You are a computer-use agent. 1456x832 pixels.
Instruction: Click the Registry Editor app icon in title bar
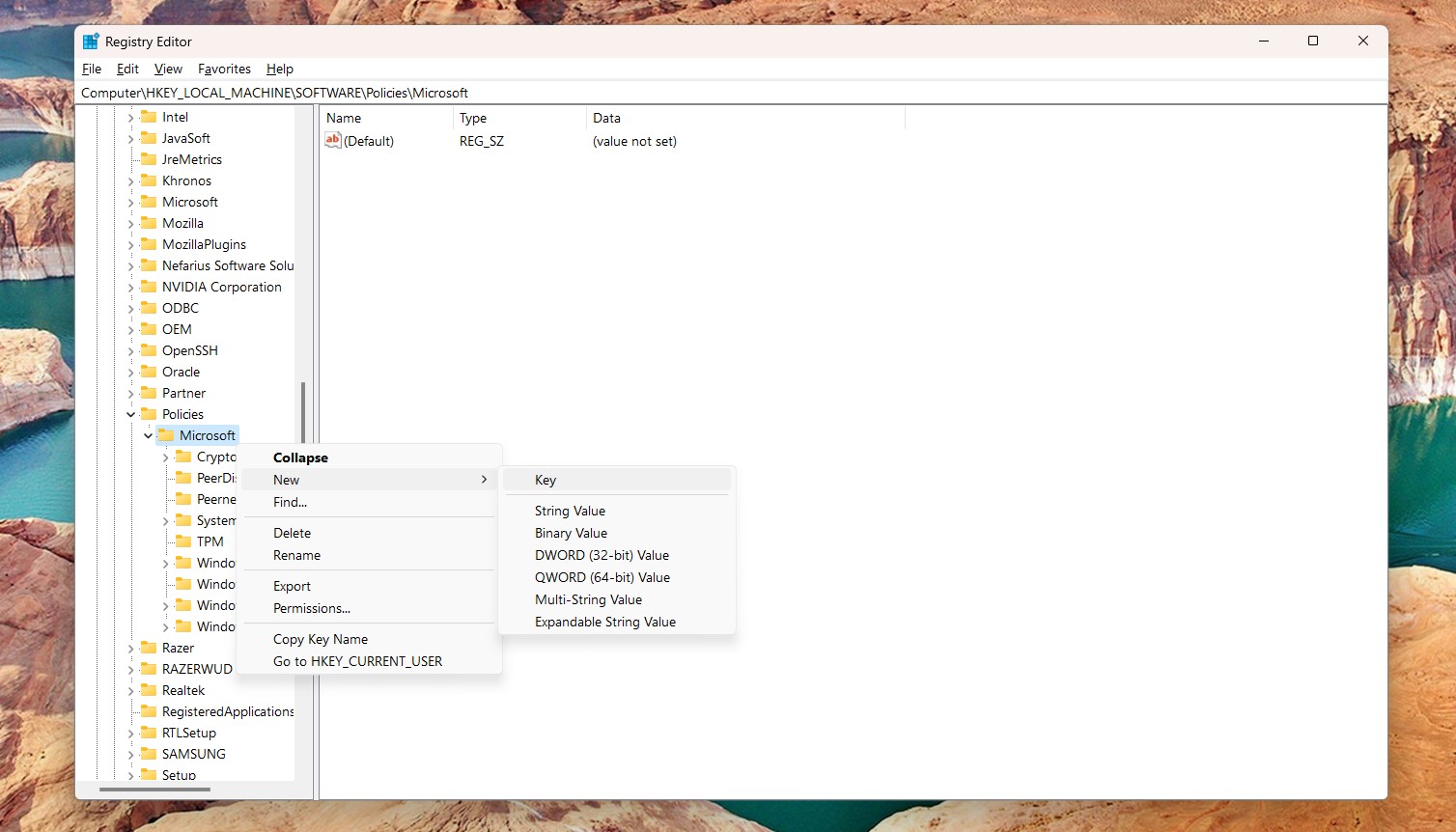click(91, 42)
